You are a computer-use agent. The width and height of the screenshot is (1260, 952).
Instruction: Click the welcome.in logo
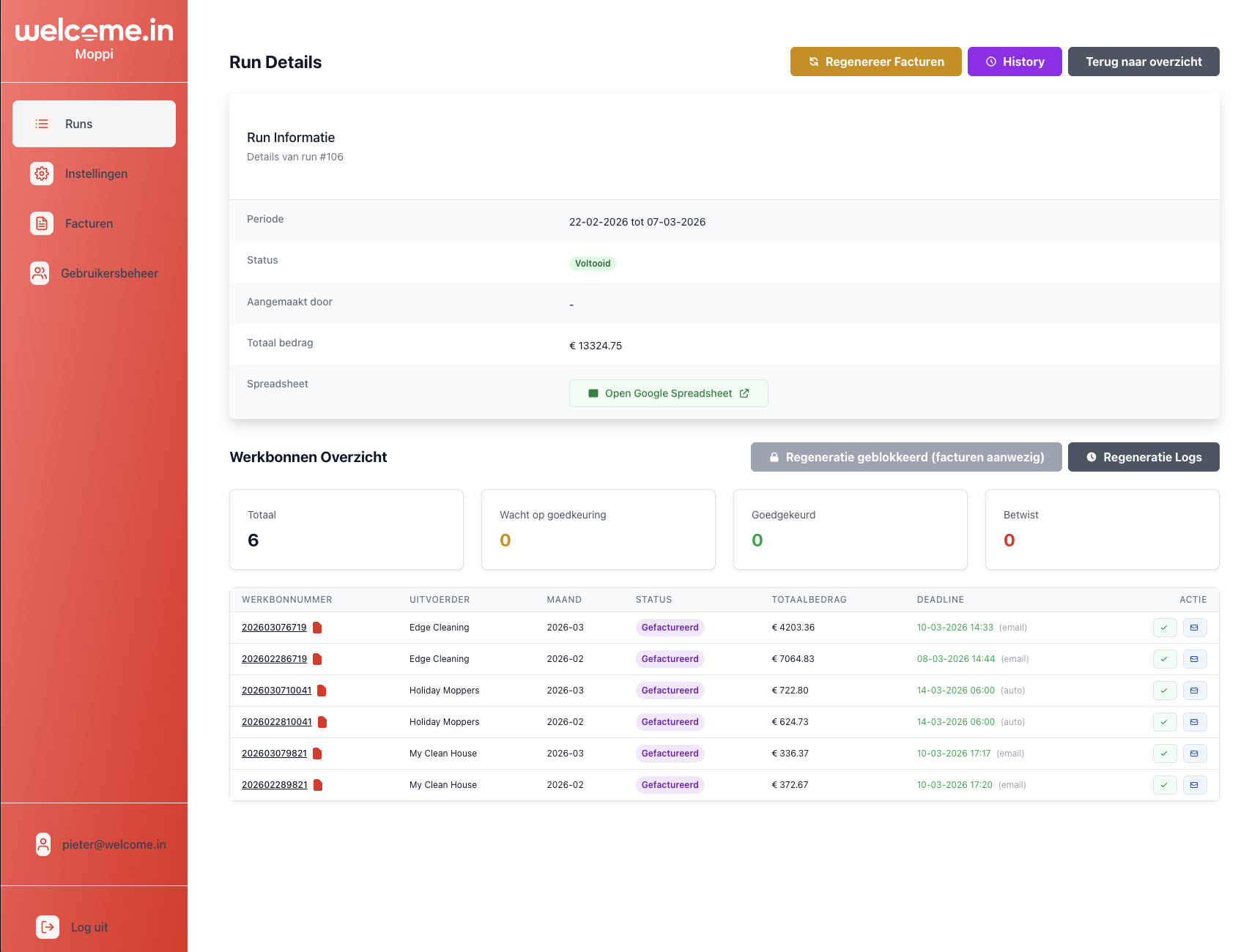[94, 31]
